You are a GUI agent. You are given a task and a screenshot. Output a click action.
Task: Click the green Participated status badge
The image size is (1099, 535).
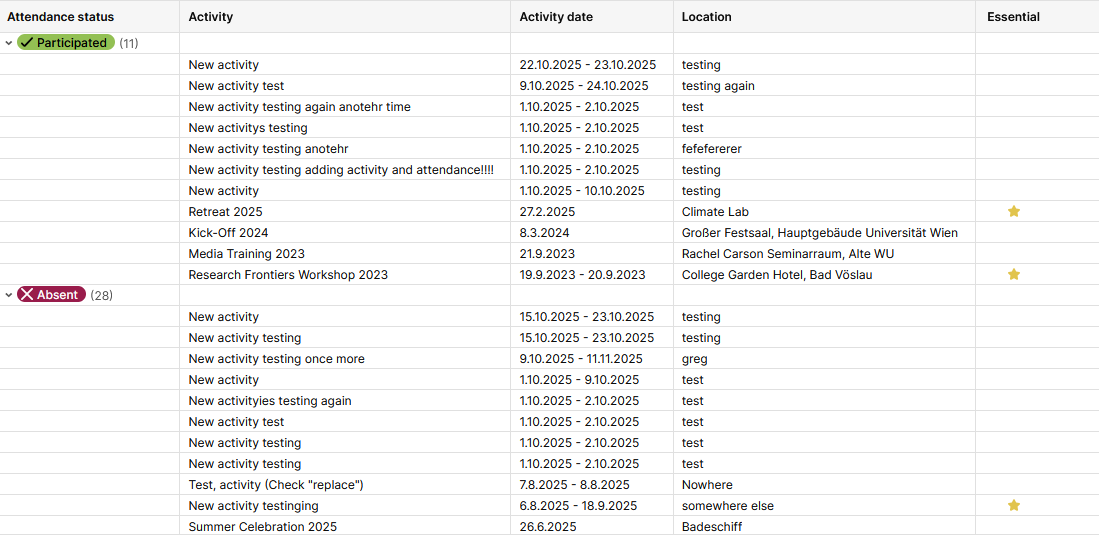[66, 43]
